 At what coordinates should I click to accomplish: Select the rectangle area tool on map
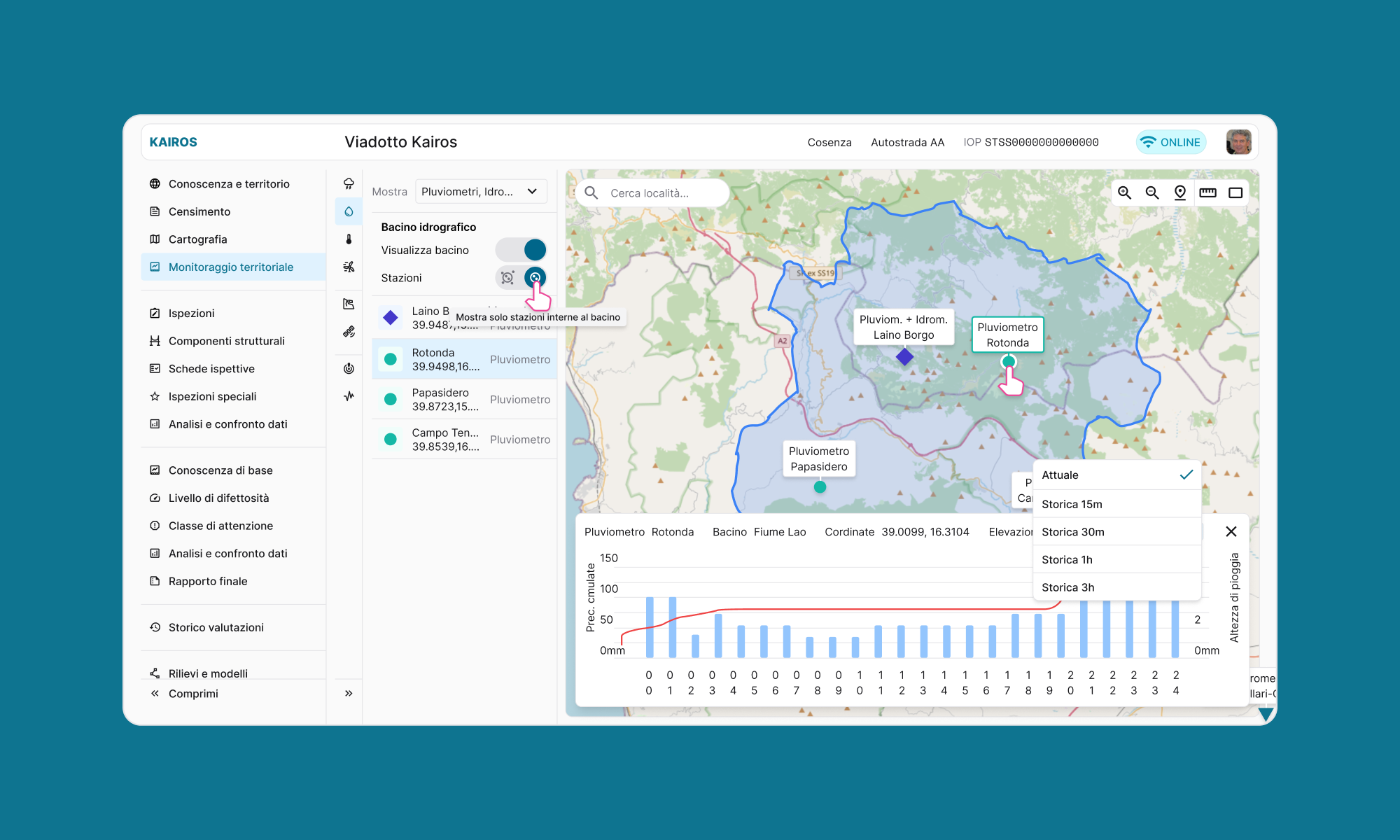tap(1235, 192)
